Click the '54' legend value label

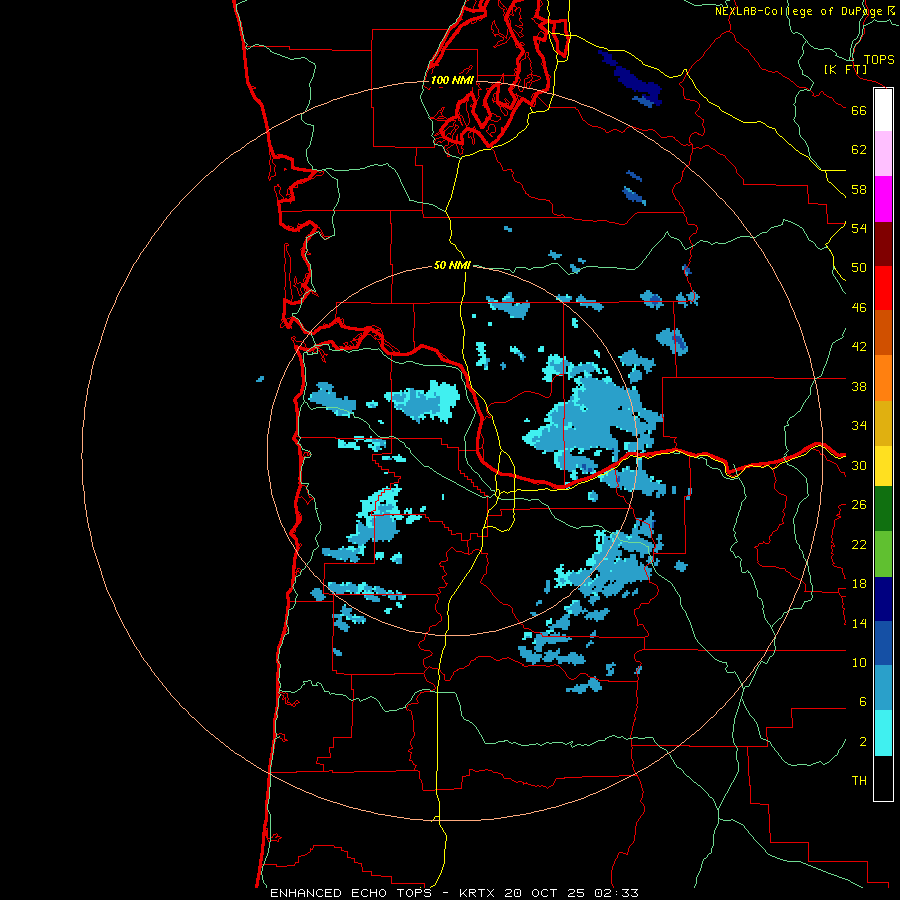coord(859,228)
